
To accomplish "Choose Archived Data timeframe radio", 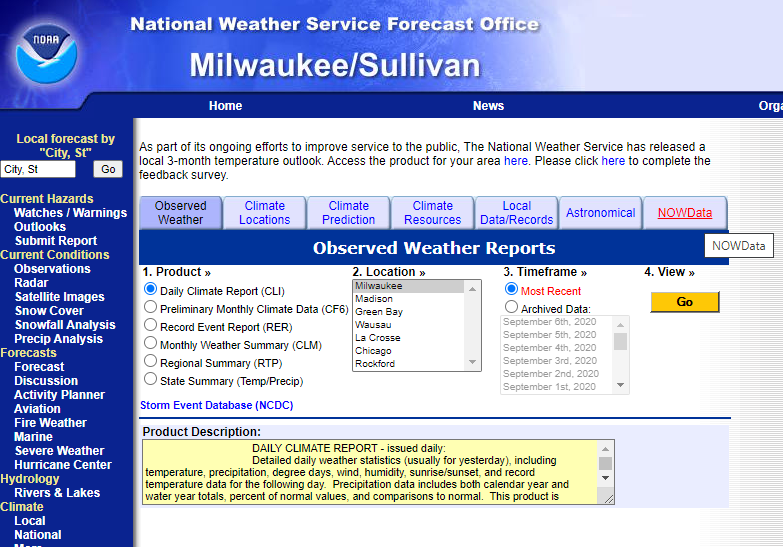I will pos(511,307).
